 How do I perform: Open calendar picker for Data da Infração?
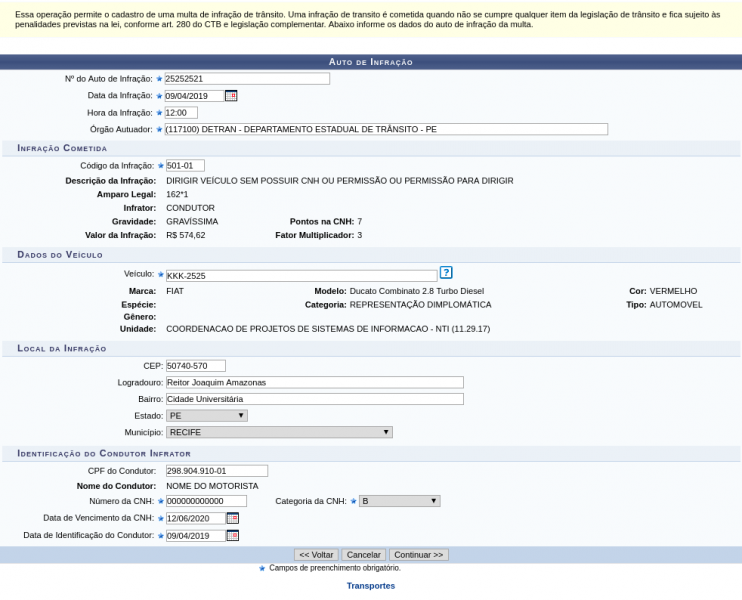[231, 96]
